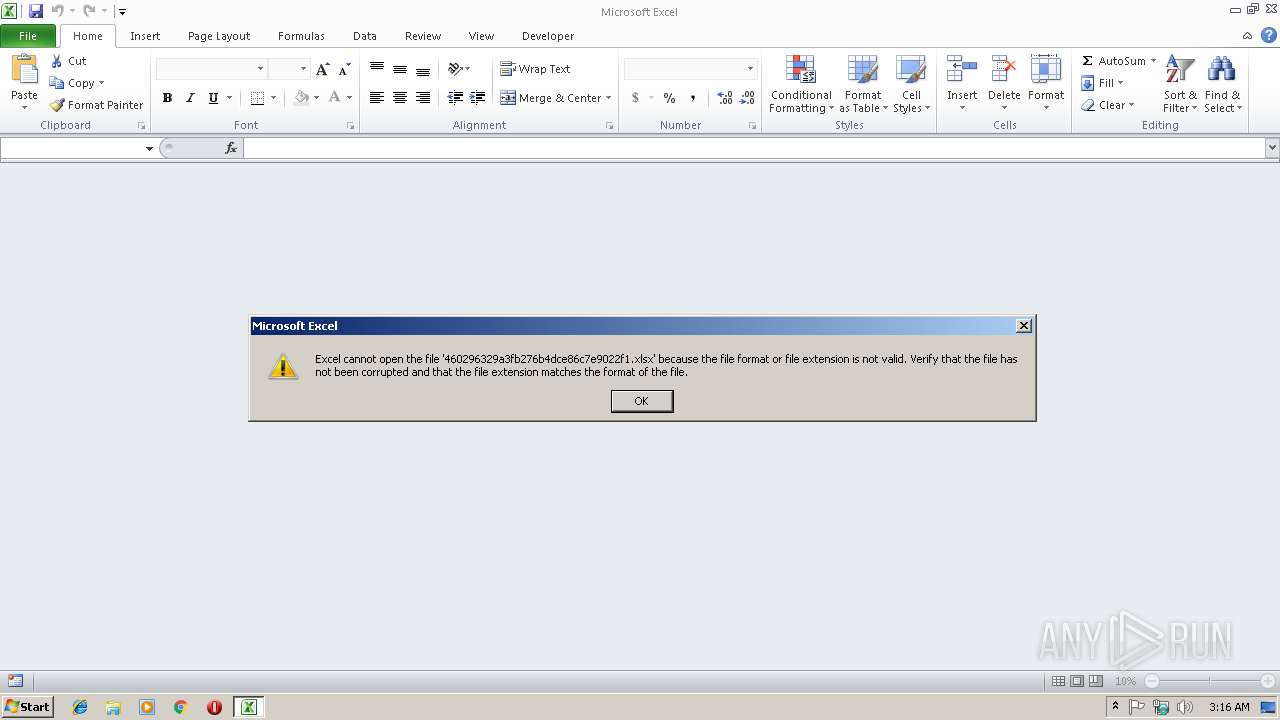1280x720 pixels.
Task: Click the Delete cells icon
Action: pos(1004,69)
